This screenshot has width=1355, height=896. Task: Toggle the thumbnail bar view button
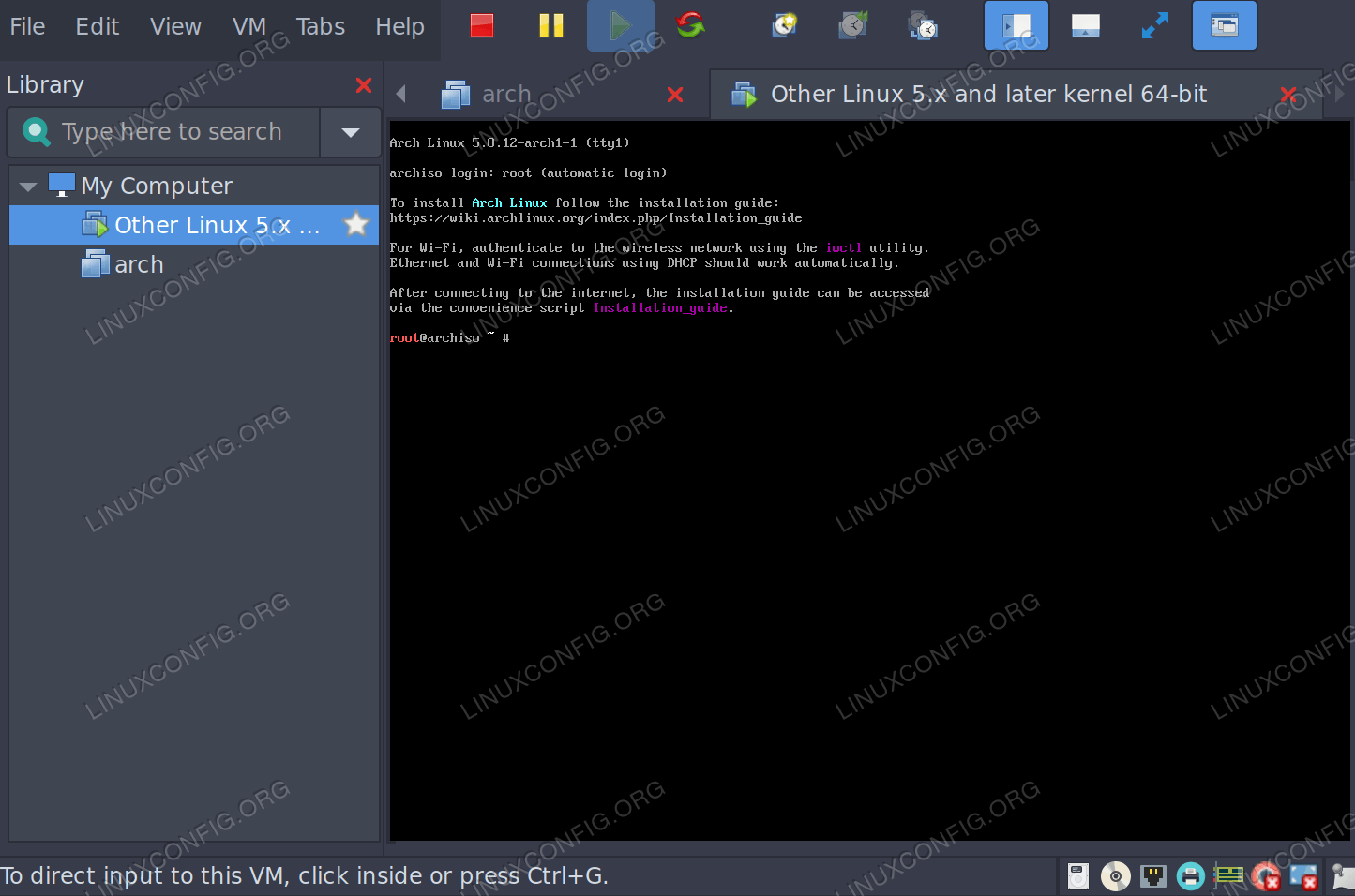[1086, 25]
